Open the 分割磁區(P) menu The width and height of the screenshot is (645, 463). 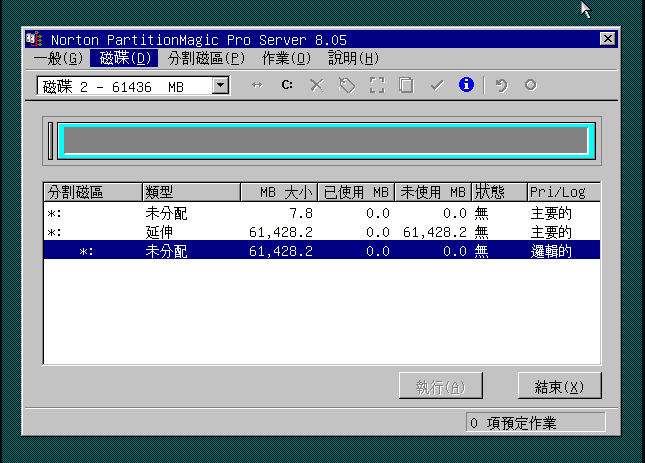tap(206, 58)
